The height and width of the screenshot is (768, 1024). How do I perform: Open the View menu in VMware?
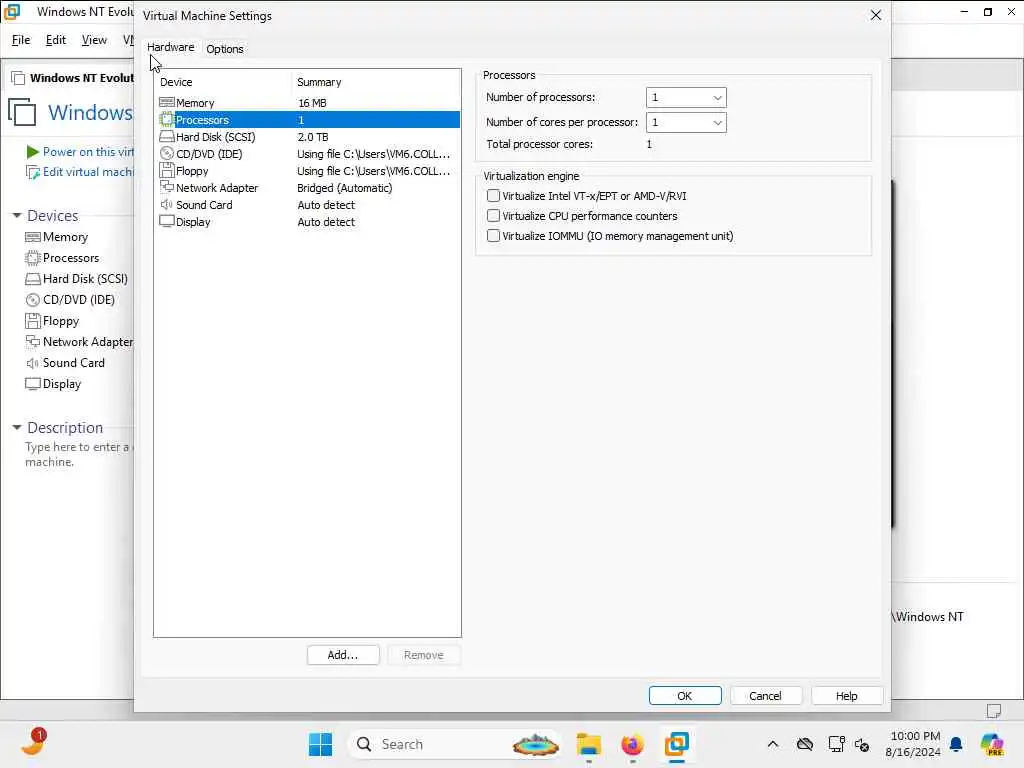tap(94, 40)
